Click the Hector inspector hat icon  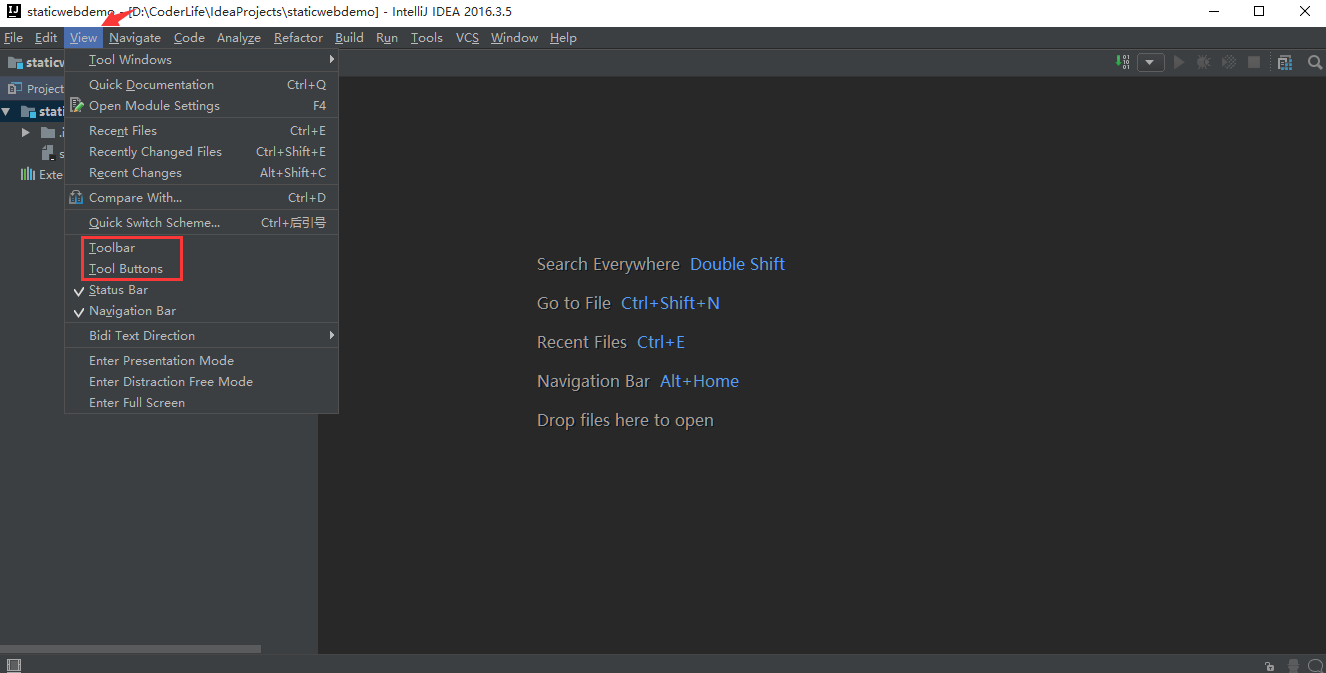click(x=1293, y=665)
